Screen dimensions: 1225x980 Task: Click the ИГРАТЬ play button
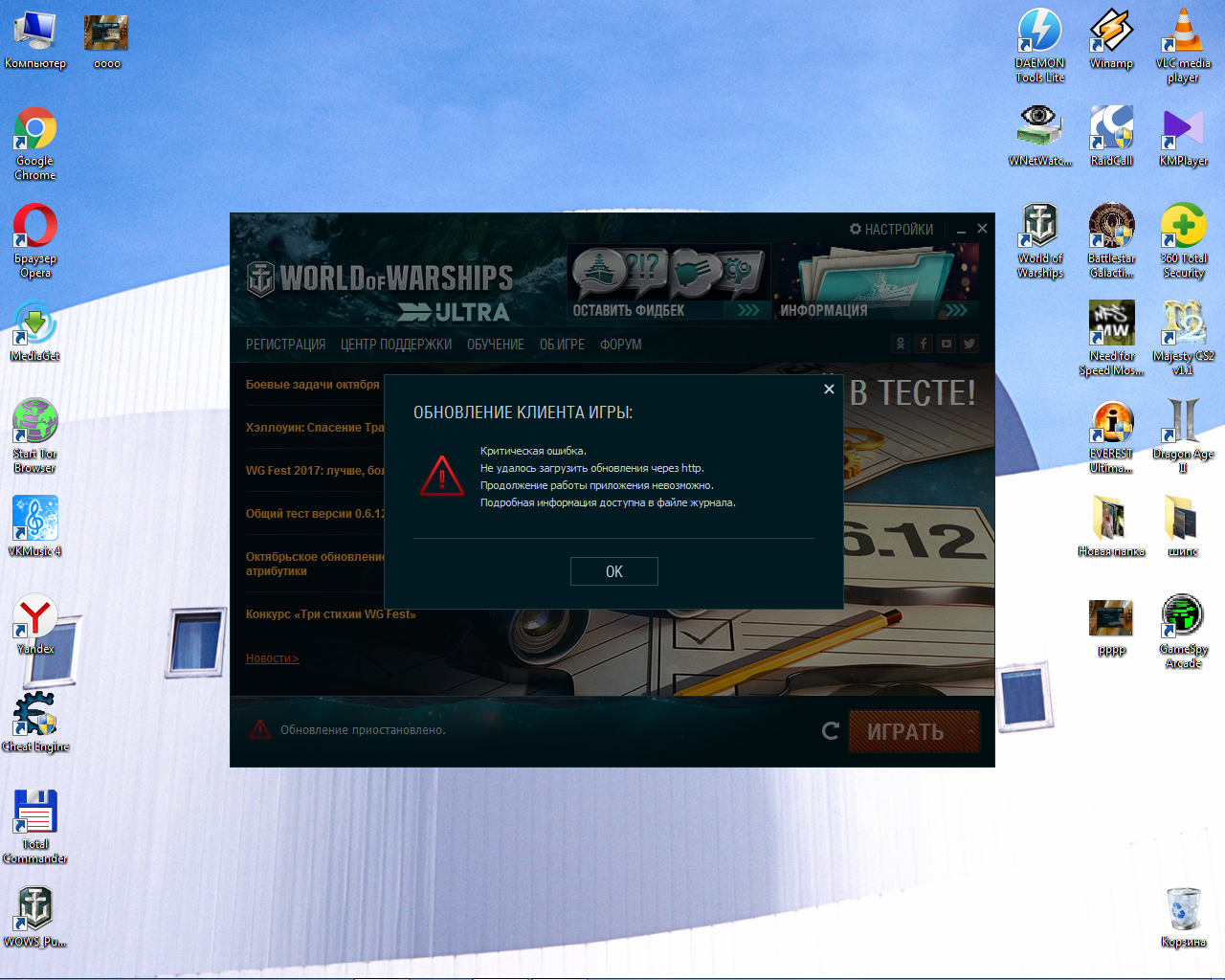(x=914, y=731)
